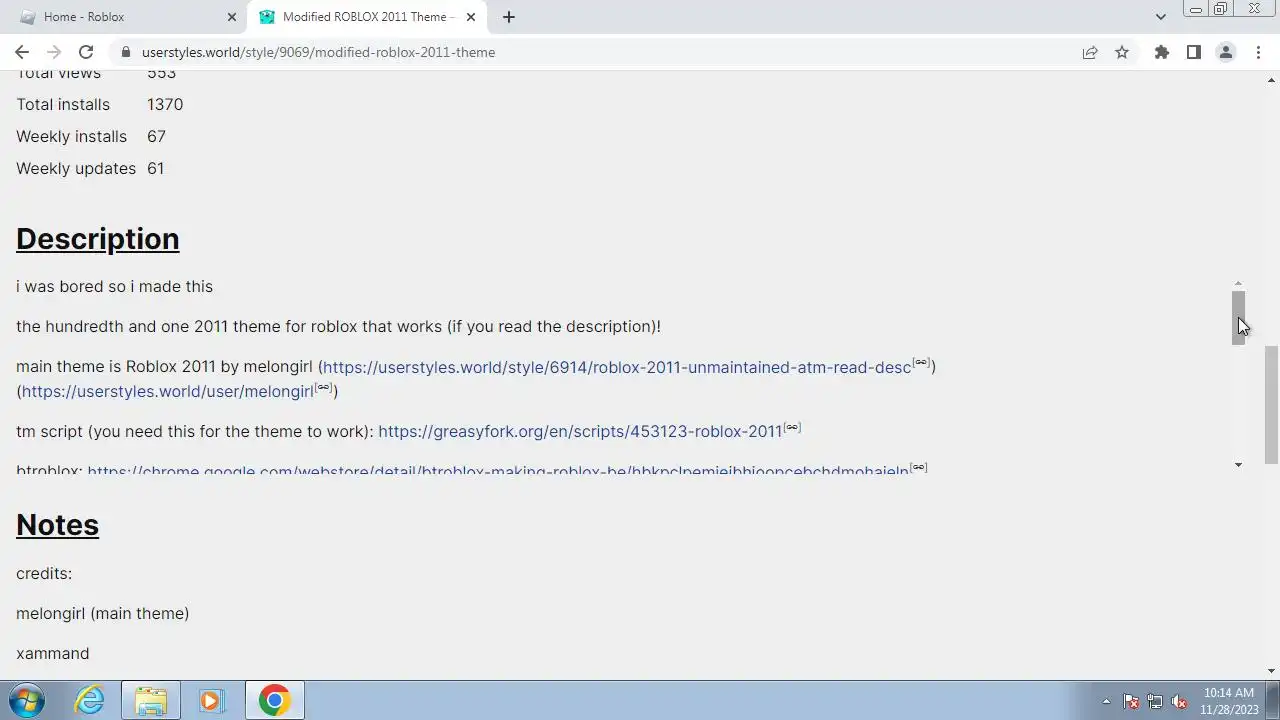Select the Weekly installs value 67
Image resolution: width=1280 pixels, height=720 pixels.
click(x=156, y=136)
